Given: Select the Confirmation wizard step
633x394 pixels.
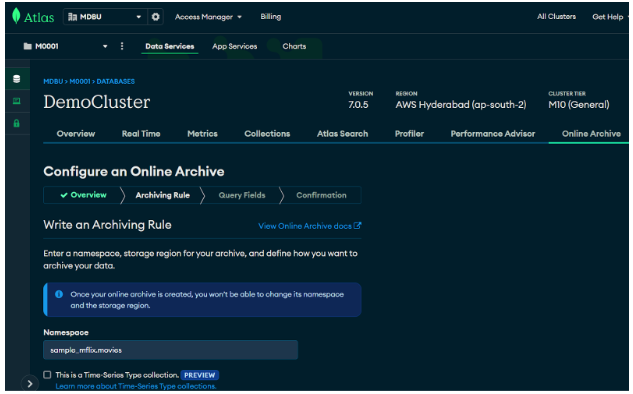Looking at the screenshot, I should tap(321, 195).
